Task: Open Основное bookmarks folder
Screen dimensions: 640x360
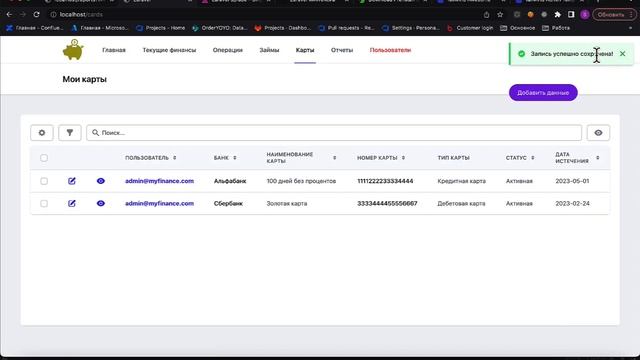Action: pyautogui.click(x=518, y=28)
